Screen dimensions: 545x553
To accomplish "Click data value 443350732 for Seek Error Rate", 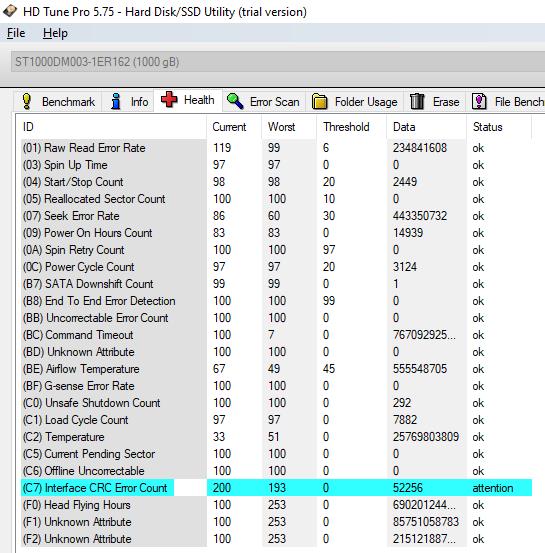I will pyautogui.click(x=420, y=216).
